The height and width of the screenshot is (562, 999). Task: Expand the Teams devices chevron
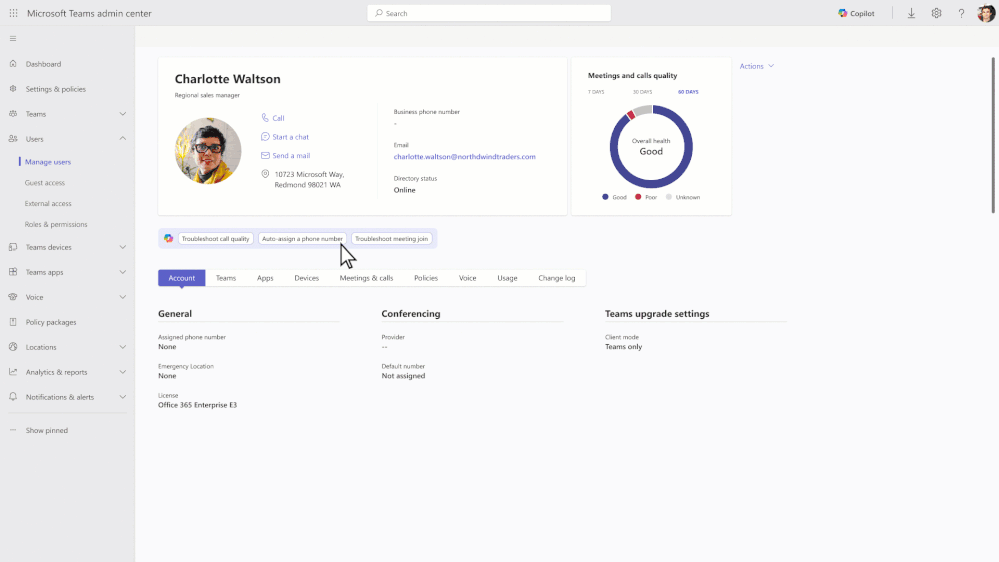[122, 247]
